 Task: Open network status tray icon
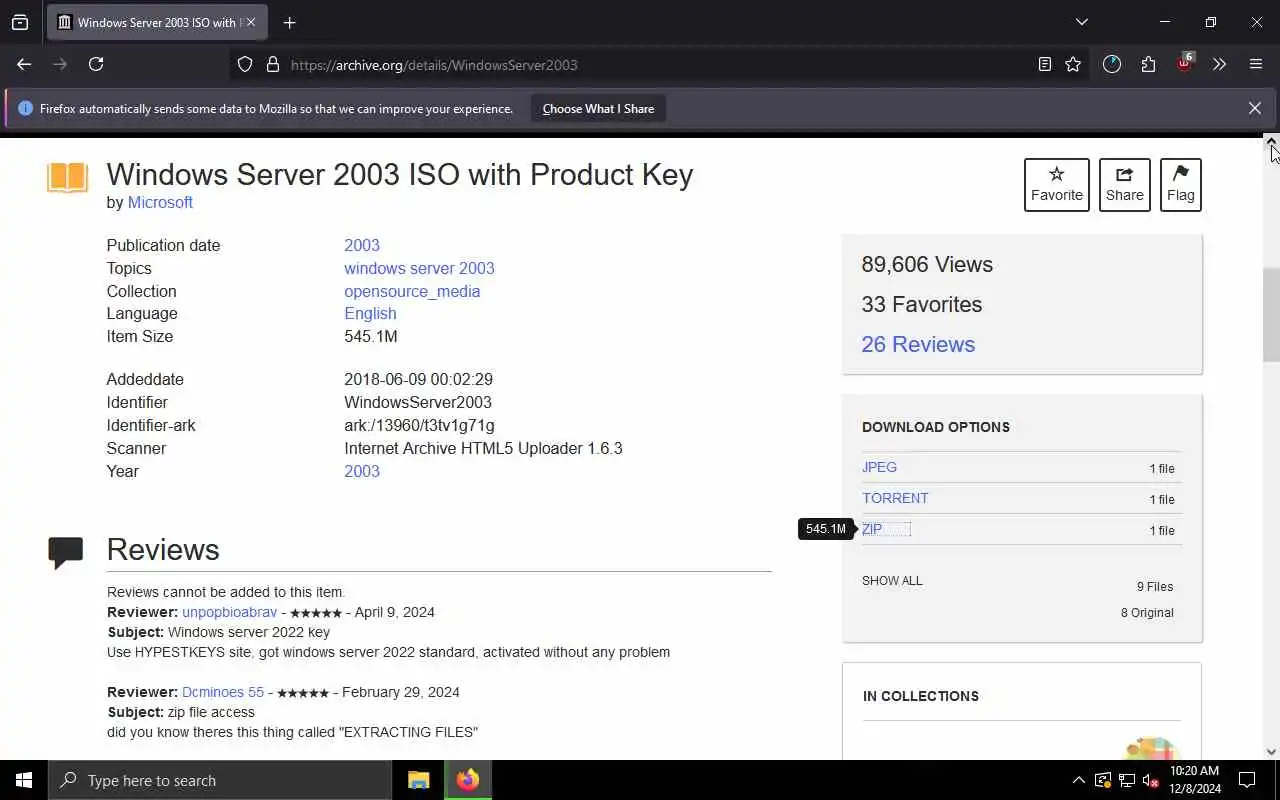coord(1127,780)
